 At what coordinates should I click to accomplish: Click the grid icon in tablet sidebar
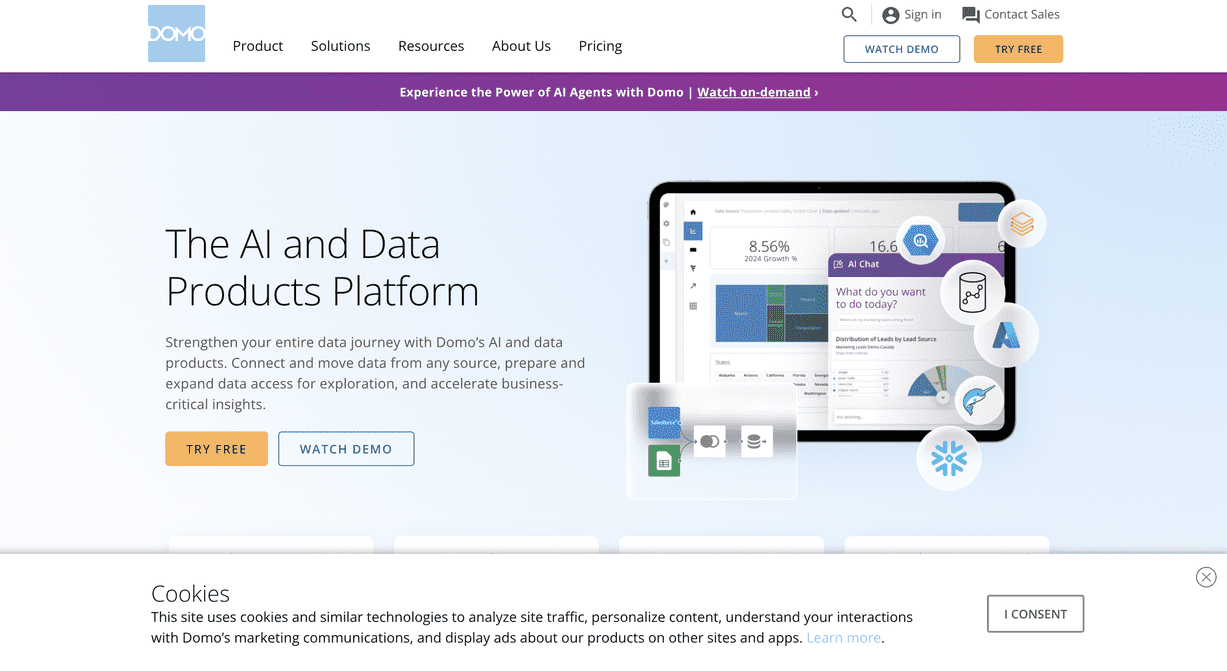tap(693, 306)
